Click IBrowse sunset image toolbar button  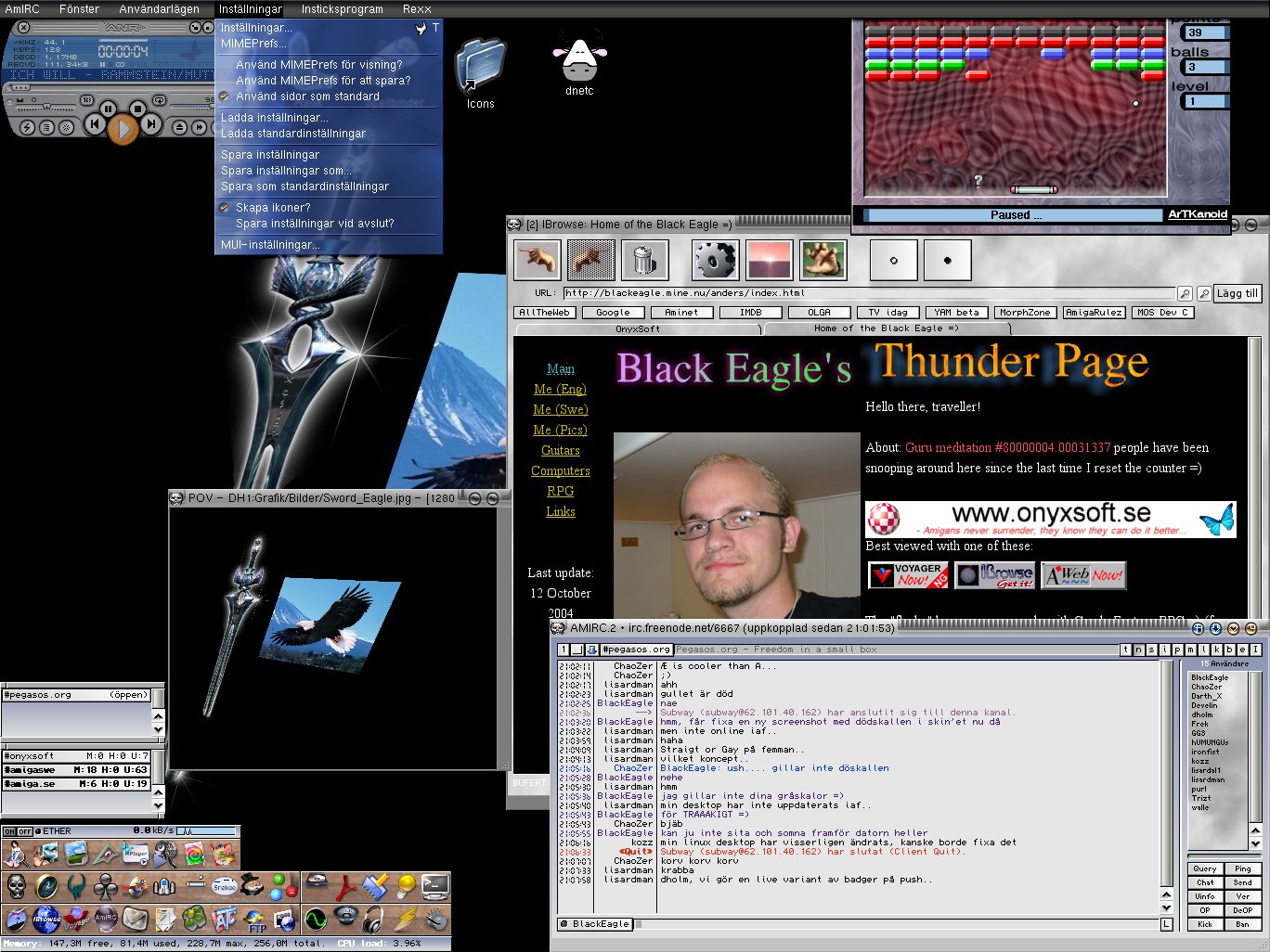coord(770,260)
